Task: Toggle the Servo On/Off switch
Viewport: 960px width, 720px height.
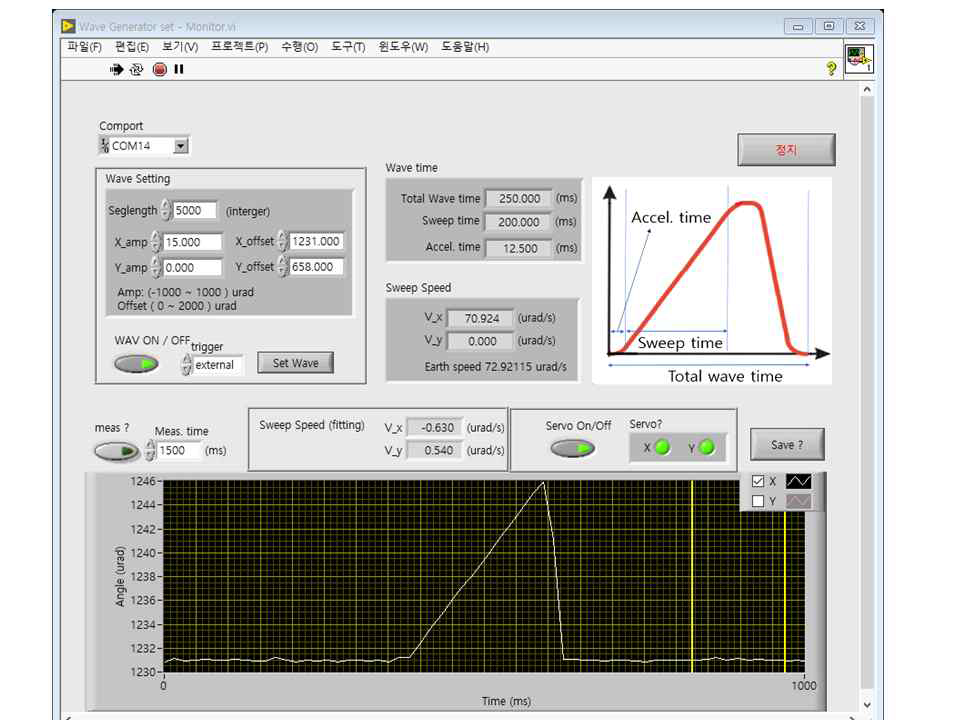Action: point(572,449)
